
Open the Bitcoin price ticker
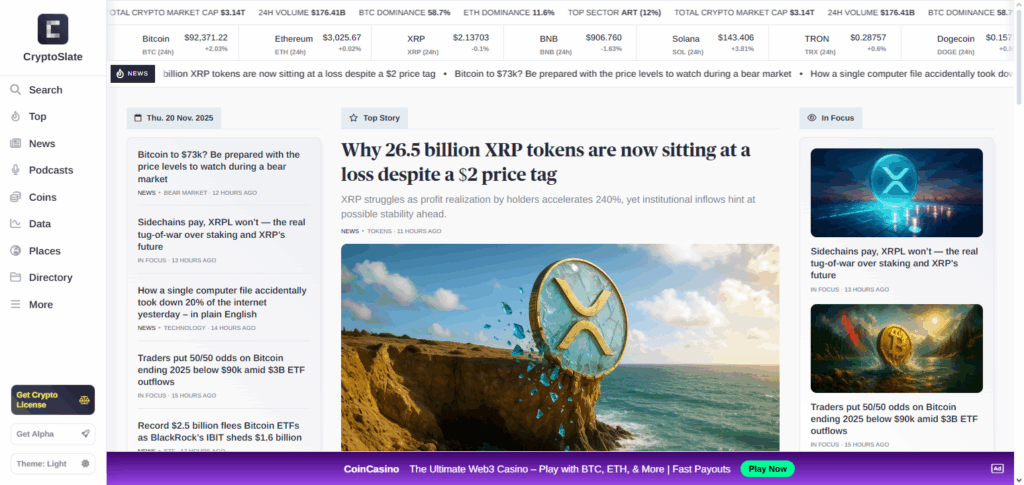tap(173, 44)
